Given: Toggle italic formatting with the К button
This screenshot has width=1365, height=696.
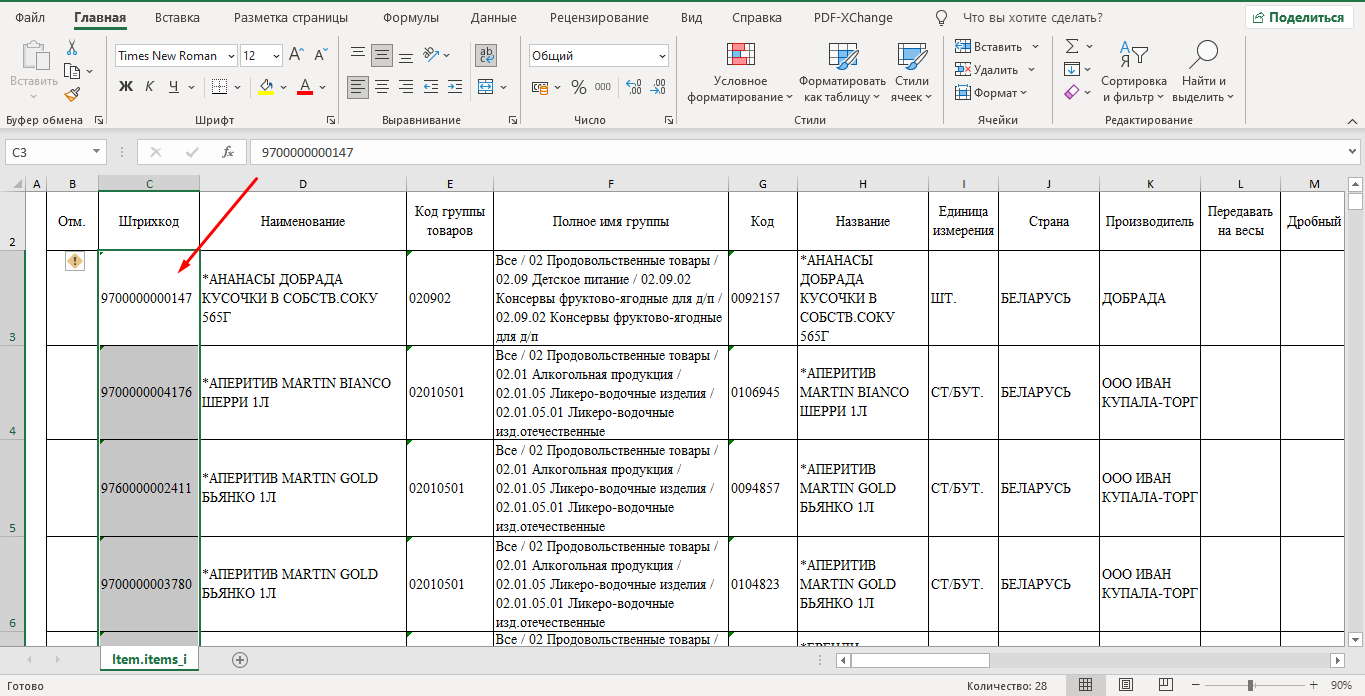Looking at the screenshot, I should pos(149,87).
